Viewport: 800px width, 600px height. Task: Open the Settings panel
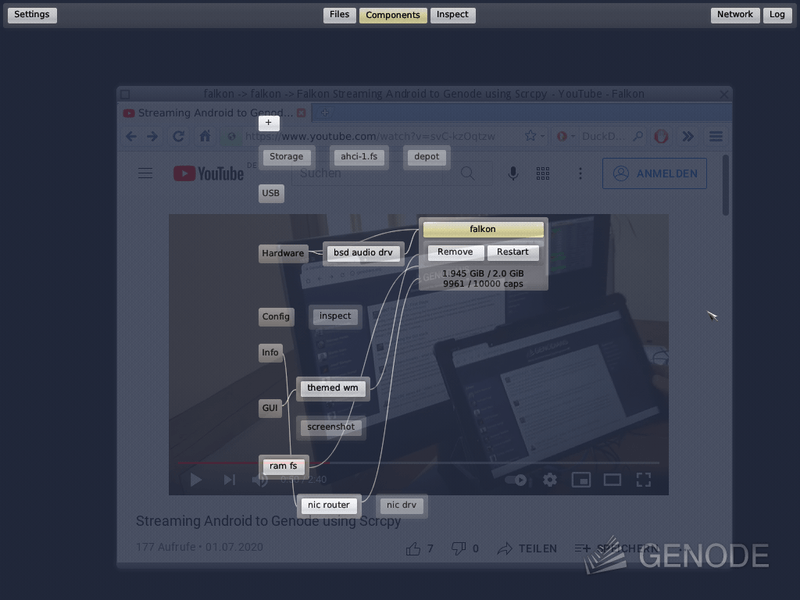point(32,15)
